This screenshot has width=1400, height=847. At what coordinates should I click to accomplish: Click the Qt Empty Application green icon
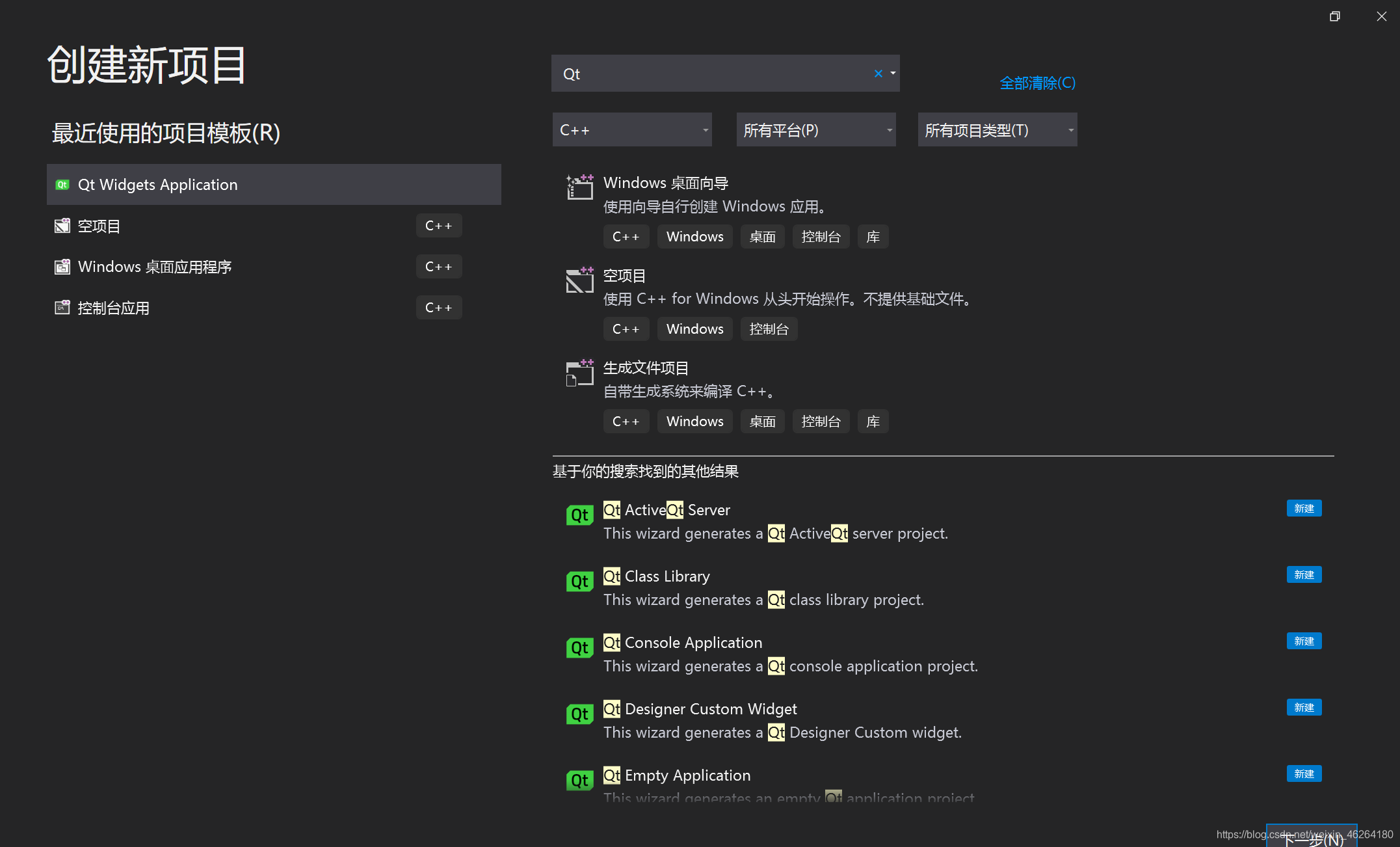click(x=579, y=781)
